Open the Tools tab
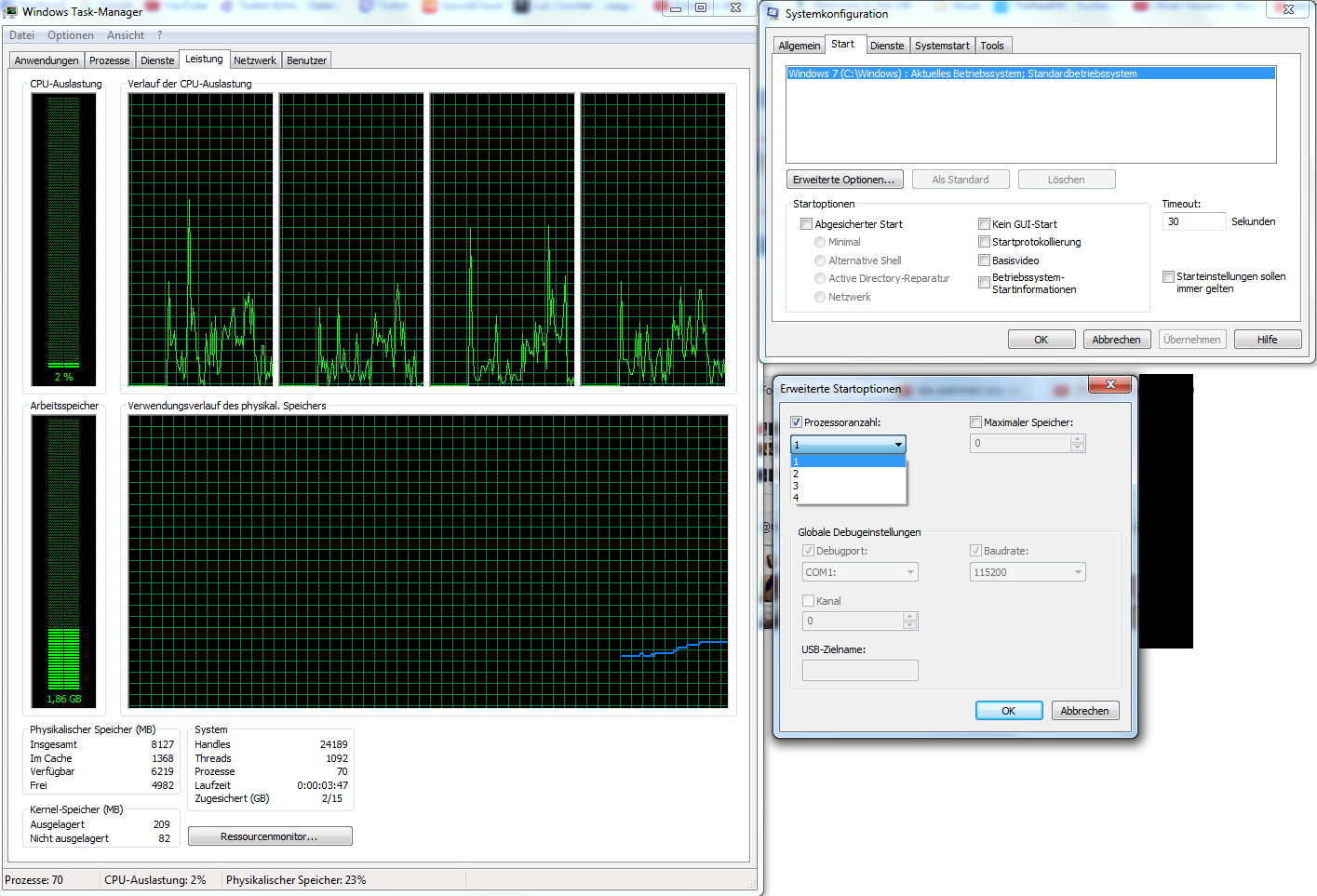Viewport: 1317px width, 896px height. pos(992,46)
